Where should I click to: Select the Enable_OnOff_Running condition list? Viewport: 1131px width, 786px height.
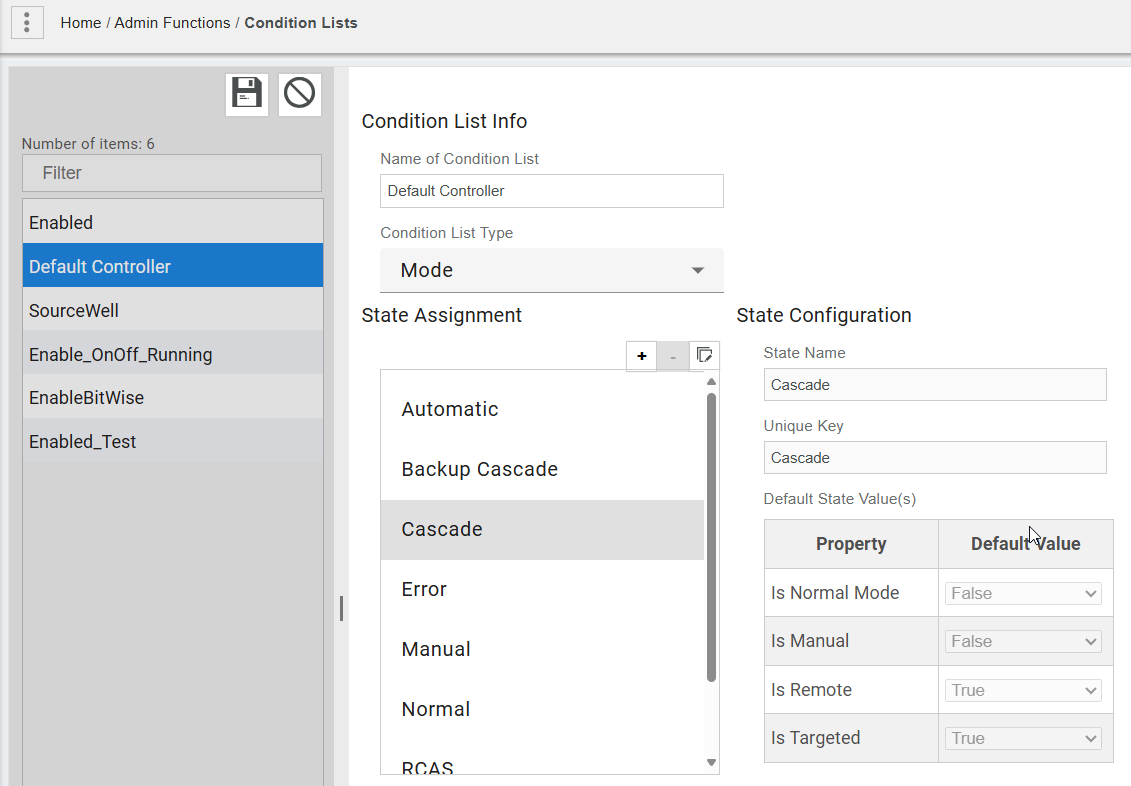point(173,354)
